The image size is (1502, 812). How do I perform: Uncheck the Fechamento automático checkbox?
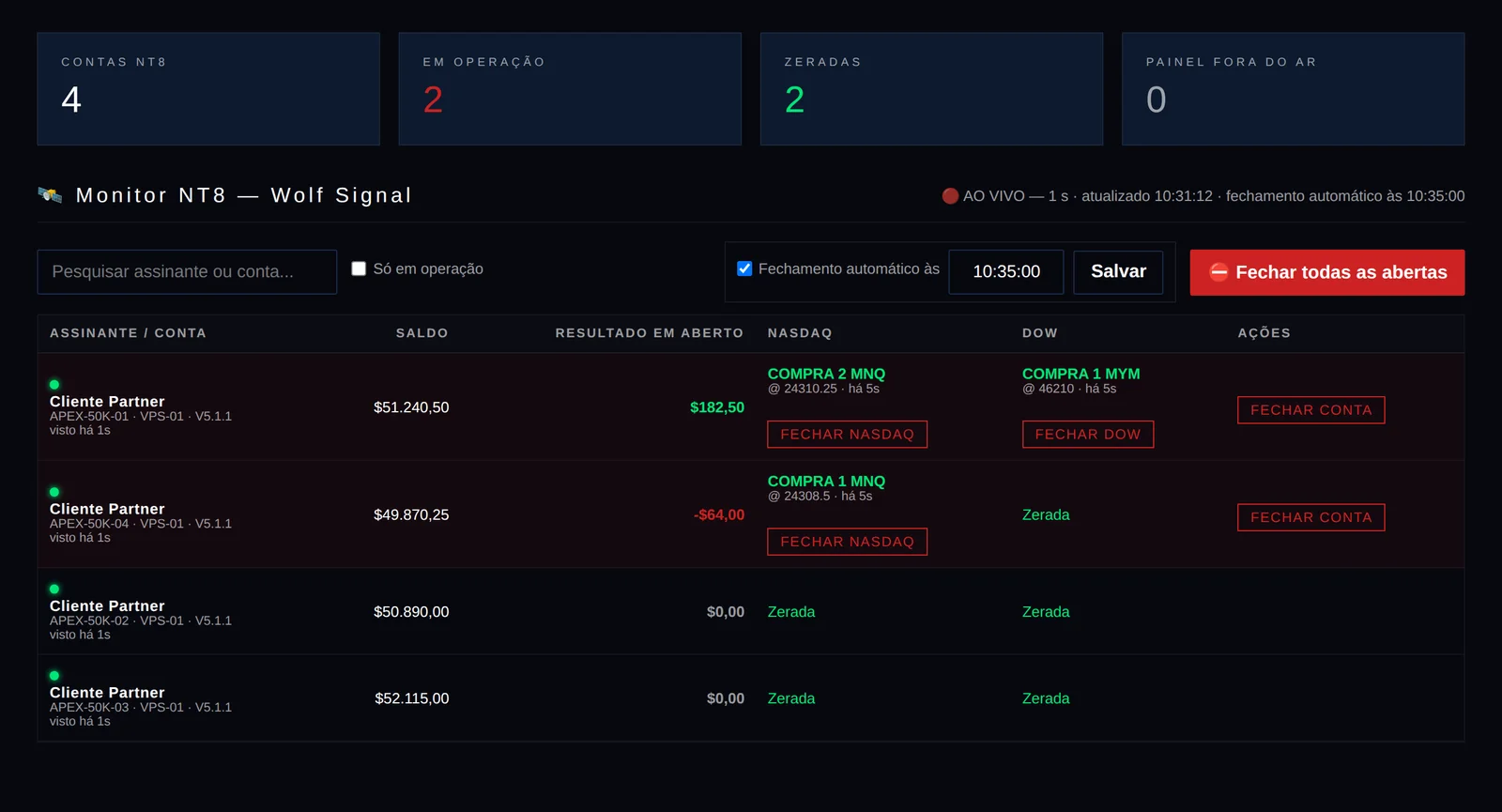(x=744, y=268)
